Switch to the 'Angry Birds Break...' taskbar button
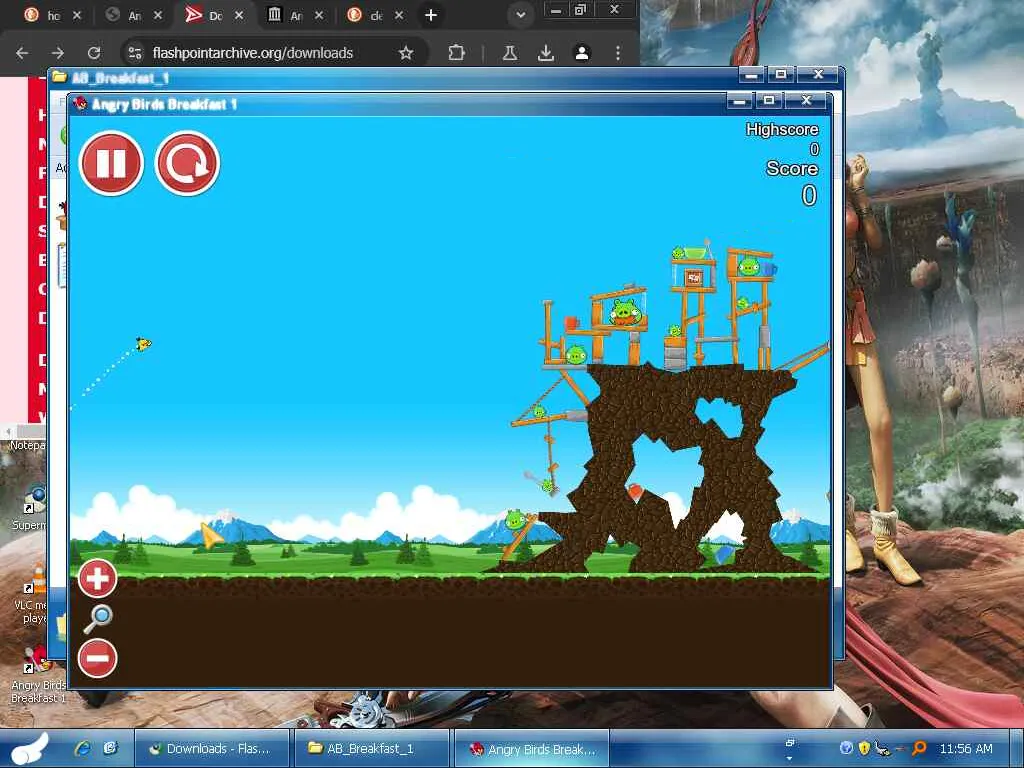This screenshot has height=768, width=1024. [x=531, y=749]
